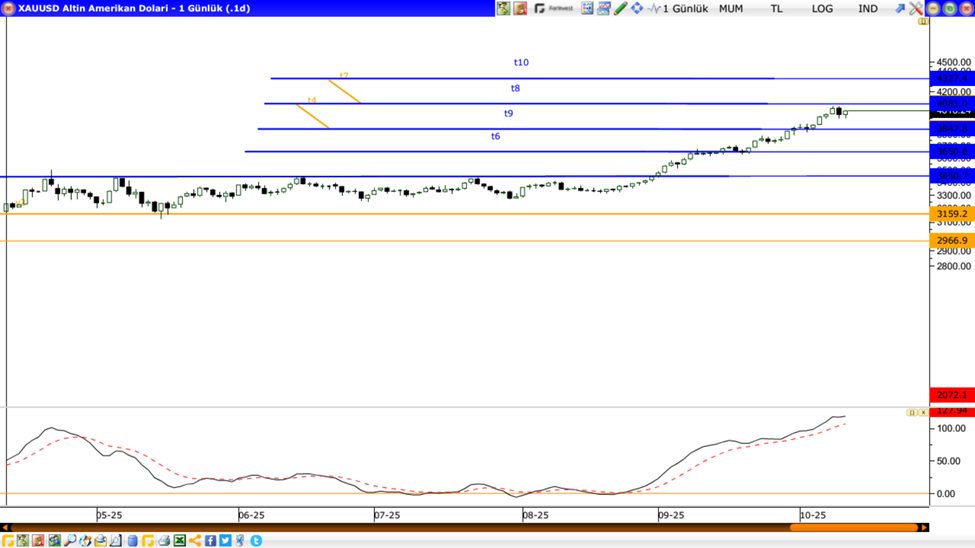This screenshot has height=548, width=975.
Task: Click the blue four-arrow move tool
Action: pos(637,8)
